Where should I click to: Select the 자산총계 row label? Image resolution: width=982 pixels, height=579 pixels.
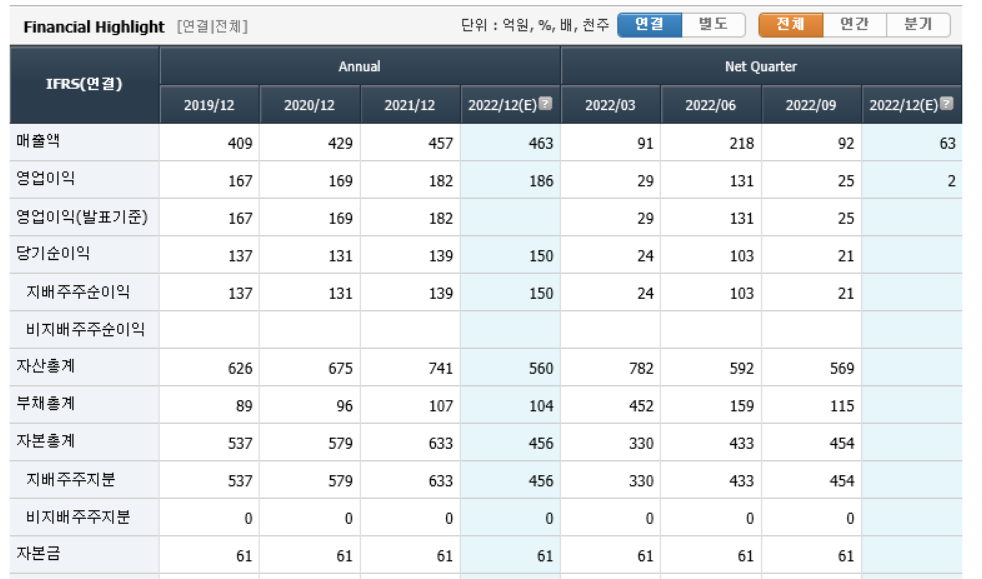point(45,366)
